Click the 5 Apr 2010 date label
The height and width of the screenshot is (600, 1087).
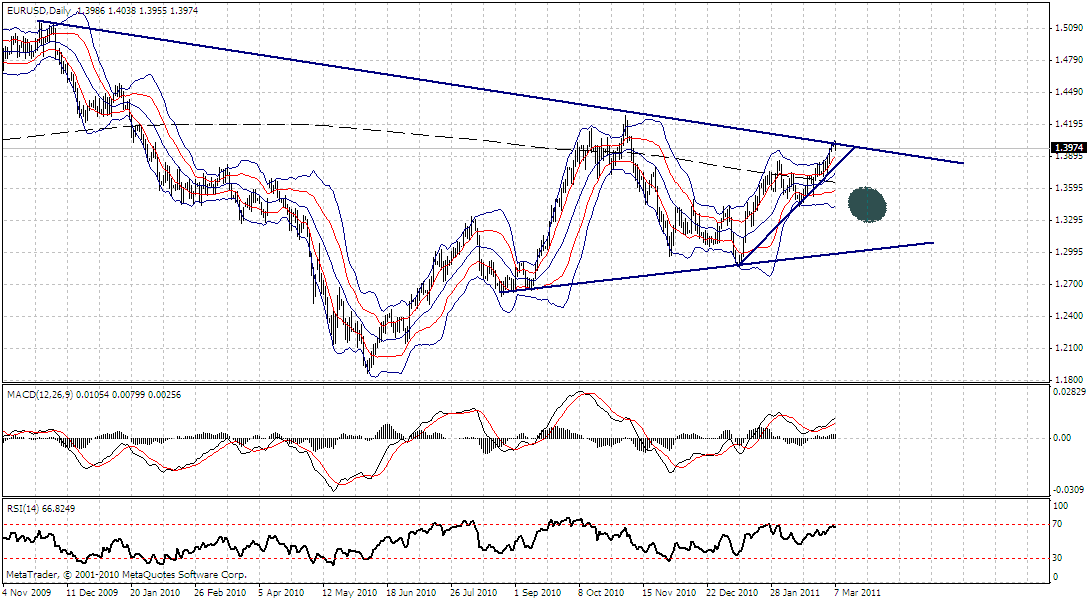[x=281, y=593]
